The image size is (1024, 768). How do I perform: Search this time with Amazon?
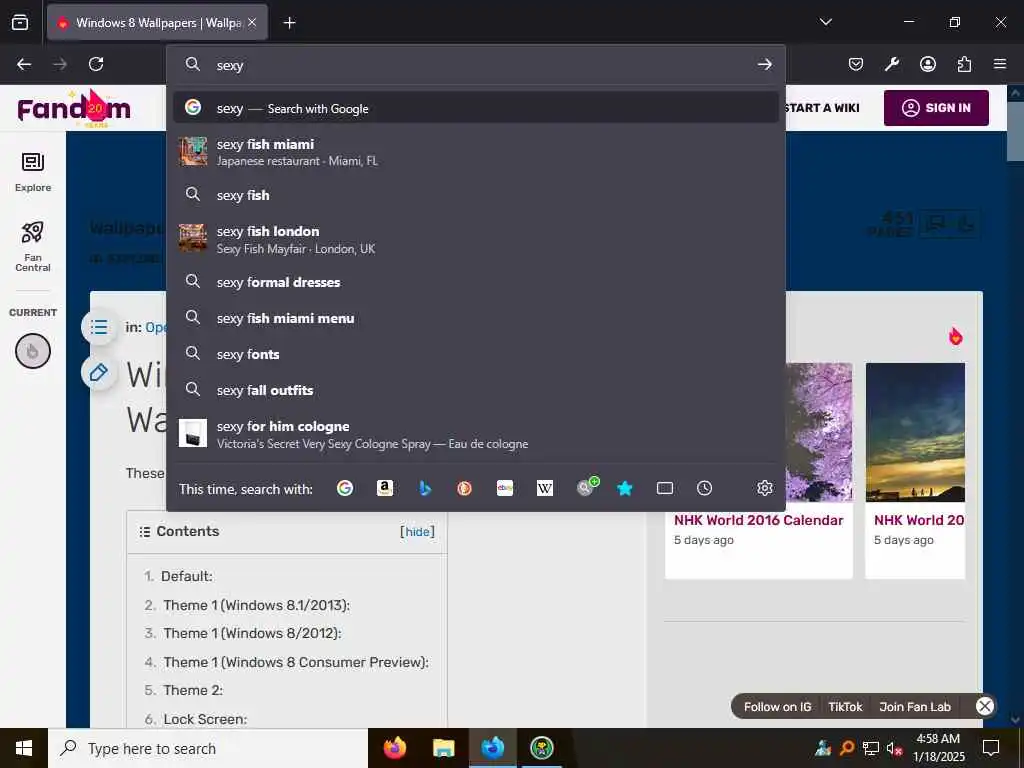coord(385,488)
